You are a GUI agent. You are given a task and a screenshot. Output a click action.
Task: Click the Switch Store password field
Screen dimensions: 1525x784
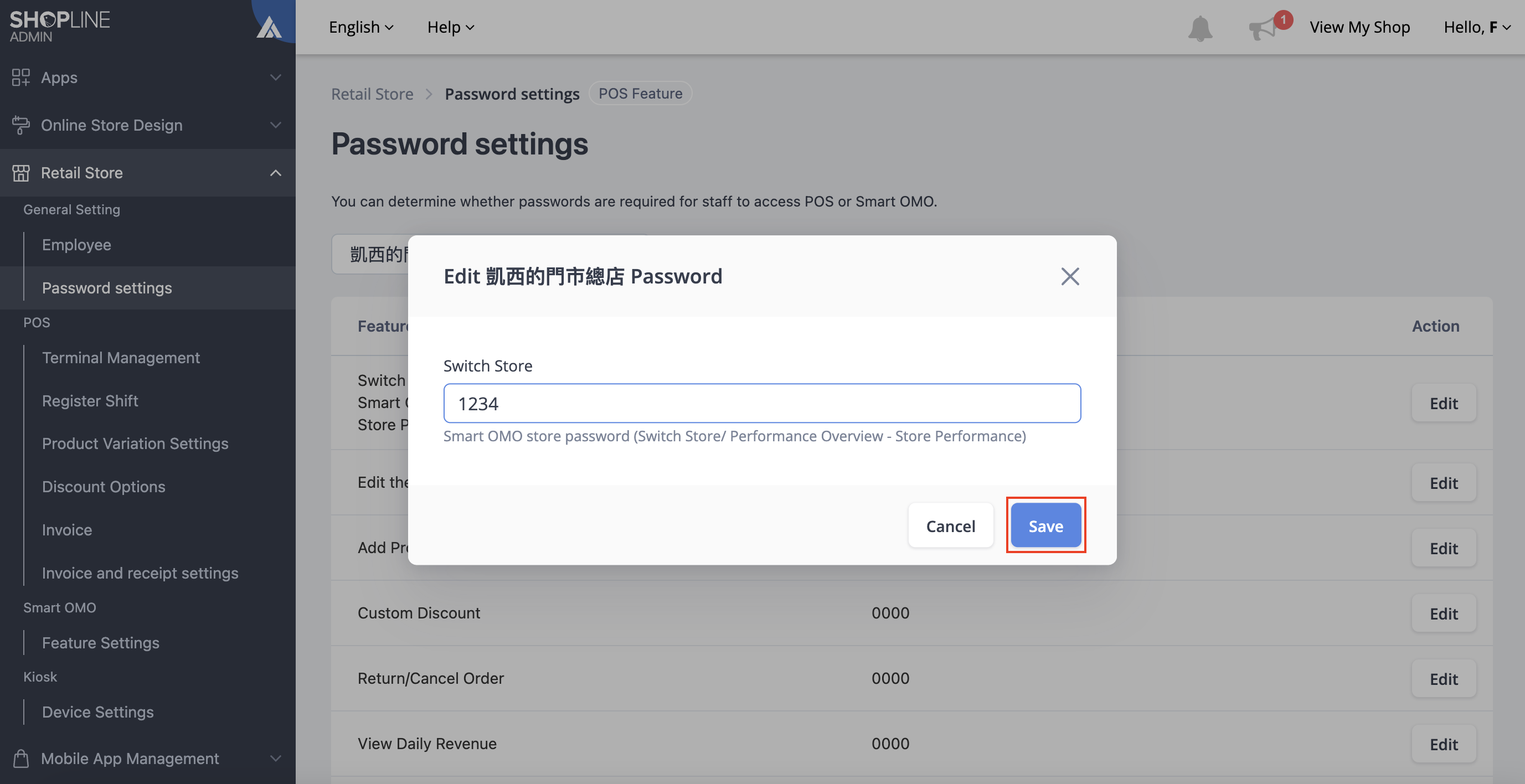(762, 403)
